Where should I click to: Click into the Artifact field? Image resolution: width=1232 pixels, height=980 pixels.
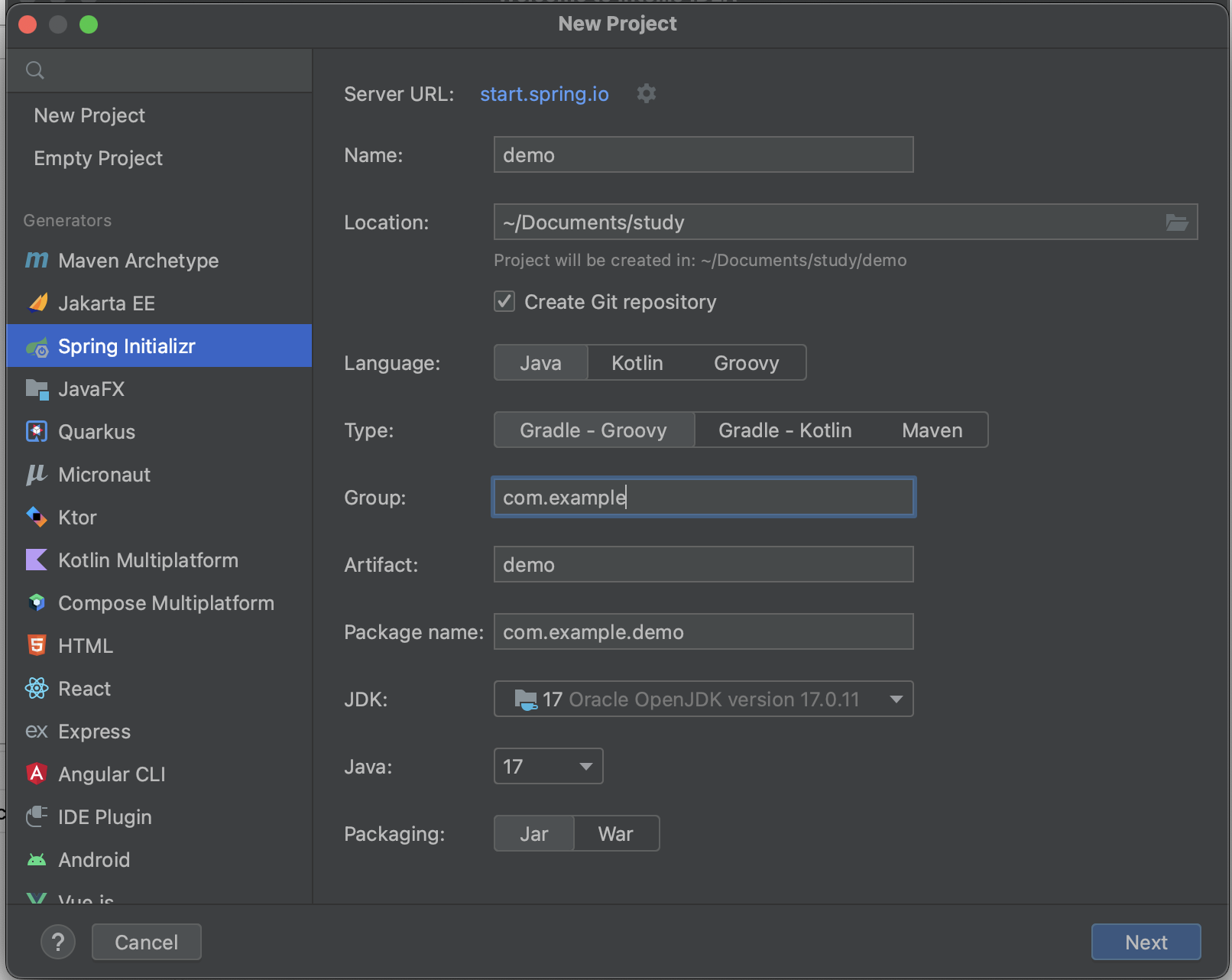pos(703,565)
